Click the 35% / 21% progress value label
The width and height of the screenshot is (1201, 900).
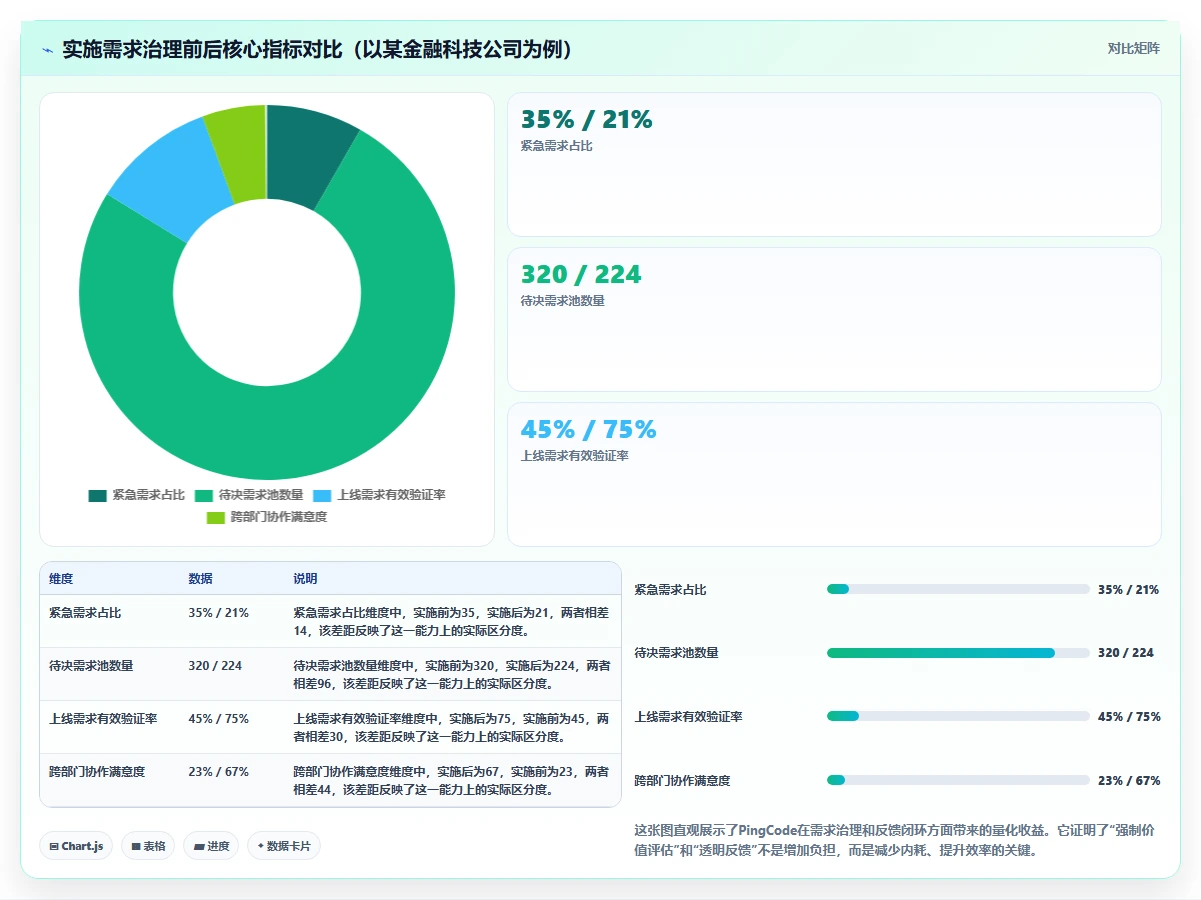pyautogui.click(x=1129, y=589)
